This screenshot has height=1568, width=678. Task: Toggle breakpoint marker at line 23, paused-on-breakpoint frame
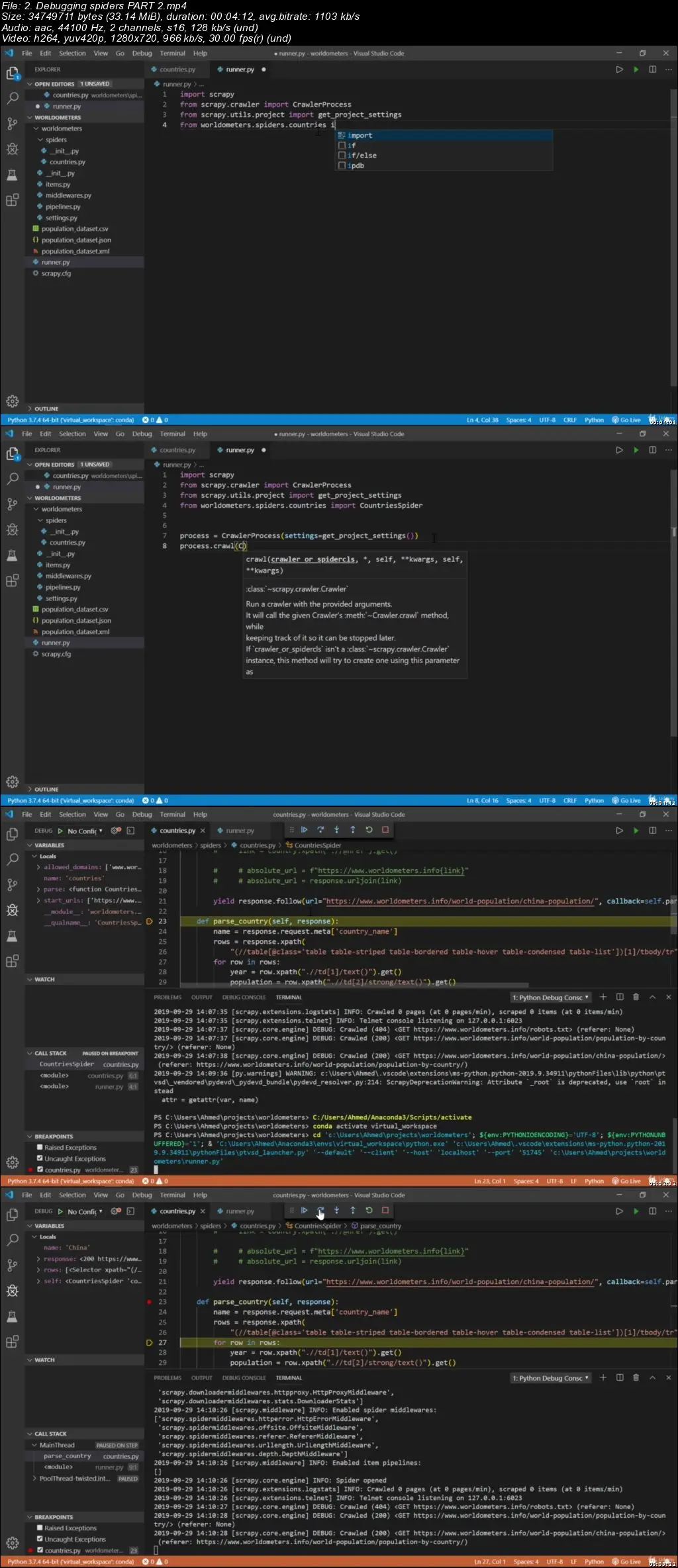[149, 921]
